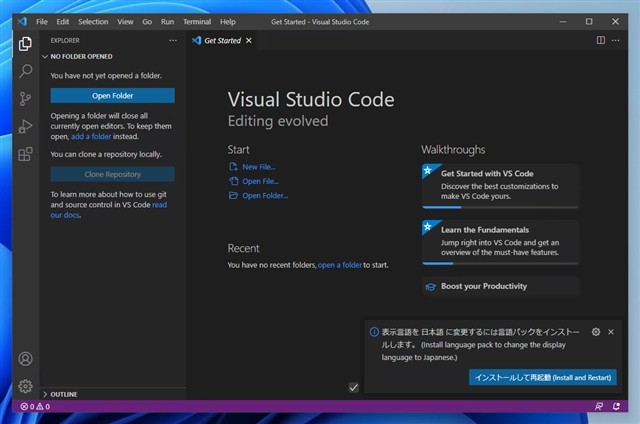Open Explorer views and more actions menu
This screenshot has height=424, width=640.
[x=172, y=41]
